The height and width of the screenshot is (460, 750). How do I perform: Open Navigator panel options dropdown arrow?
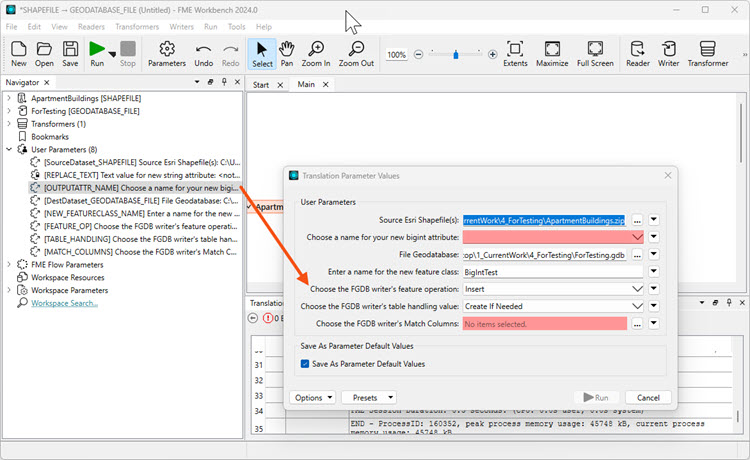pyautogui.click(x=197, y=82)
